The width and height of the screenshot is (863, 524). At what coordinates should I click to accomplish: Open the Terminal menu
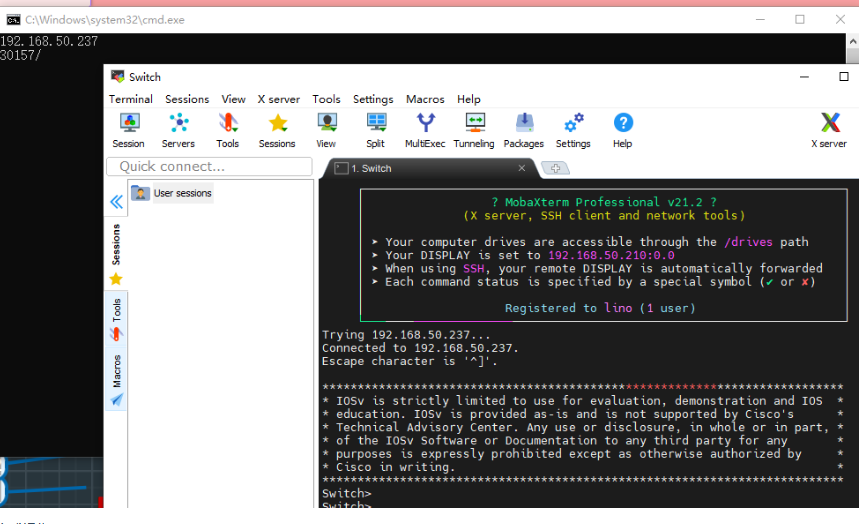(130, 99)
